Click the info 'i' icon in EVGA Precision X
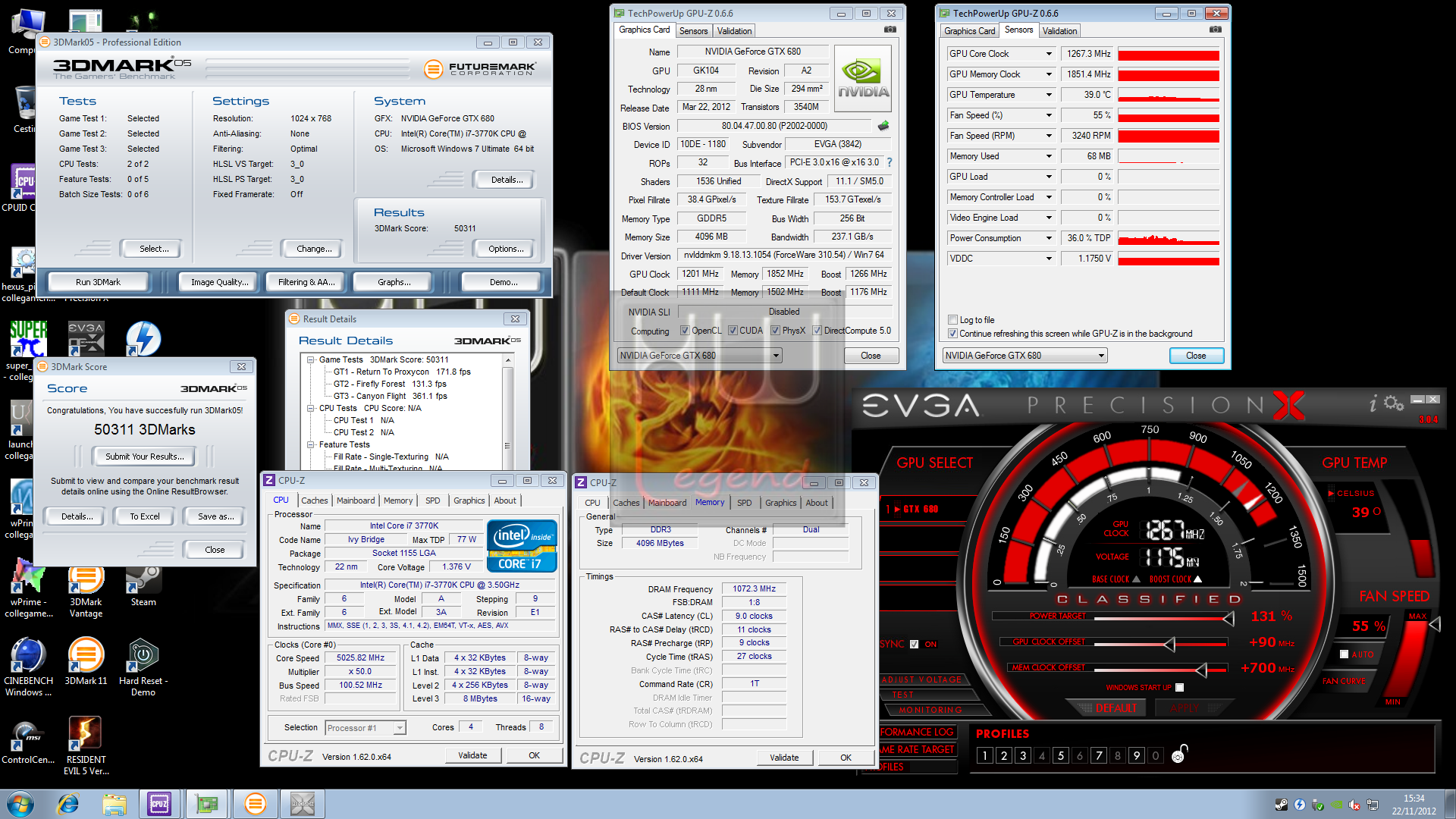The height and width of the screenshot is (819, 1456). coord(1373,404)
